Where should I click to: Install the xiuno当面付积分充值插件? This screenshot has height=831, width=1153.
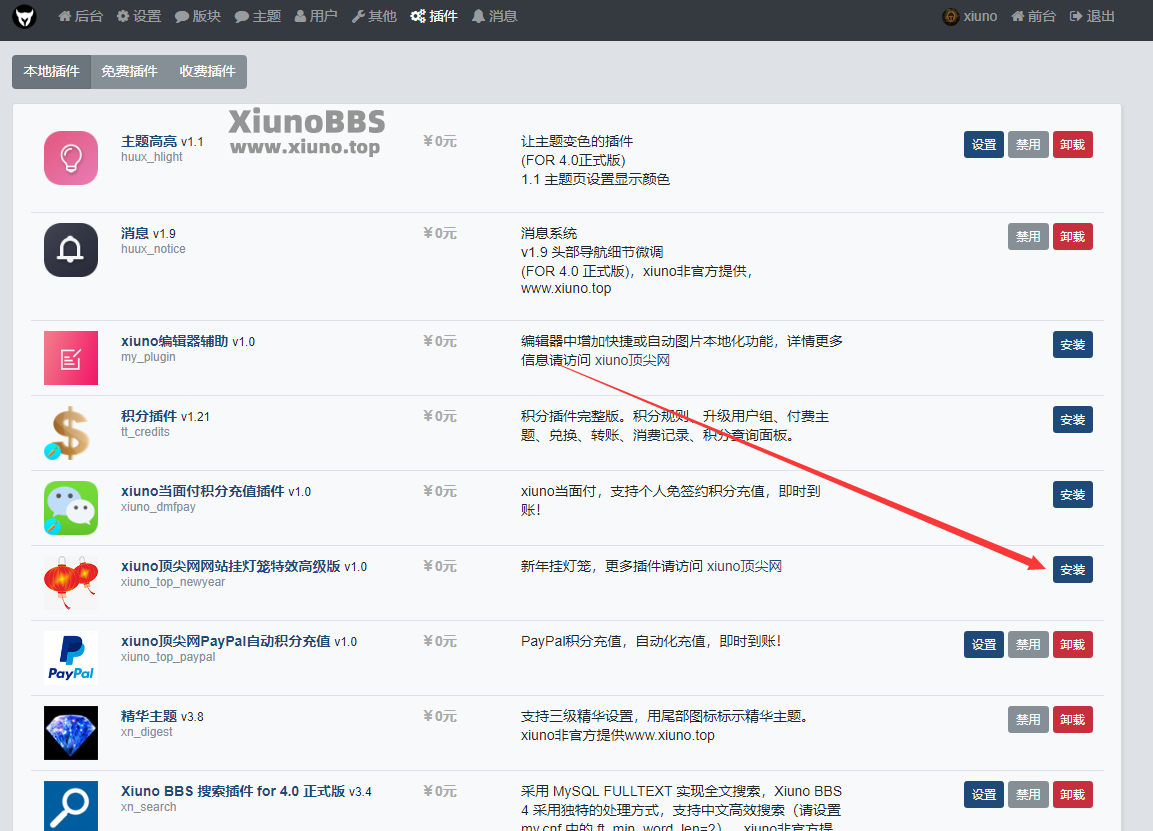point(1073,495)
